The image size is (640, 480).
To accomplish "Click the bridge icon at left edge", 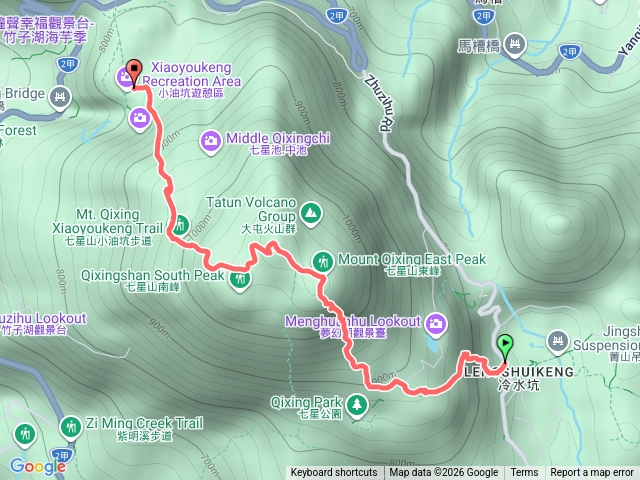I will (x=60, y=98).
